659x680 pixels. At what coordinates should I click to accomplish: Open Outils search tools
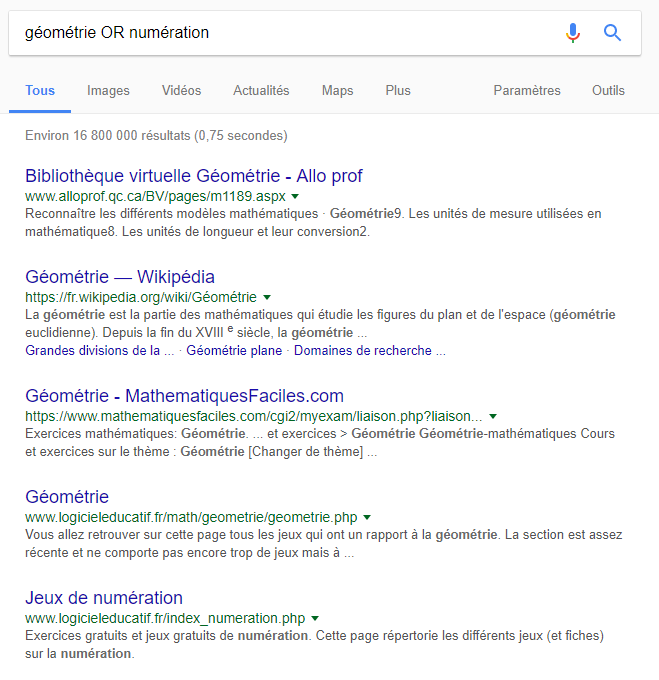tap(608, 90)
